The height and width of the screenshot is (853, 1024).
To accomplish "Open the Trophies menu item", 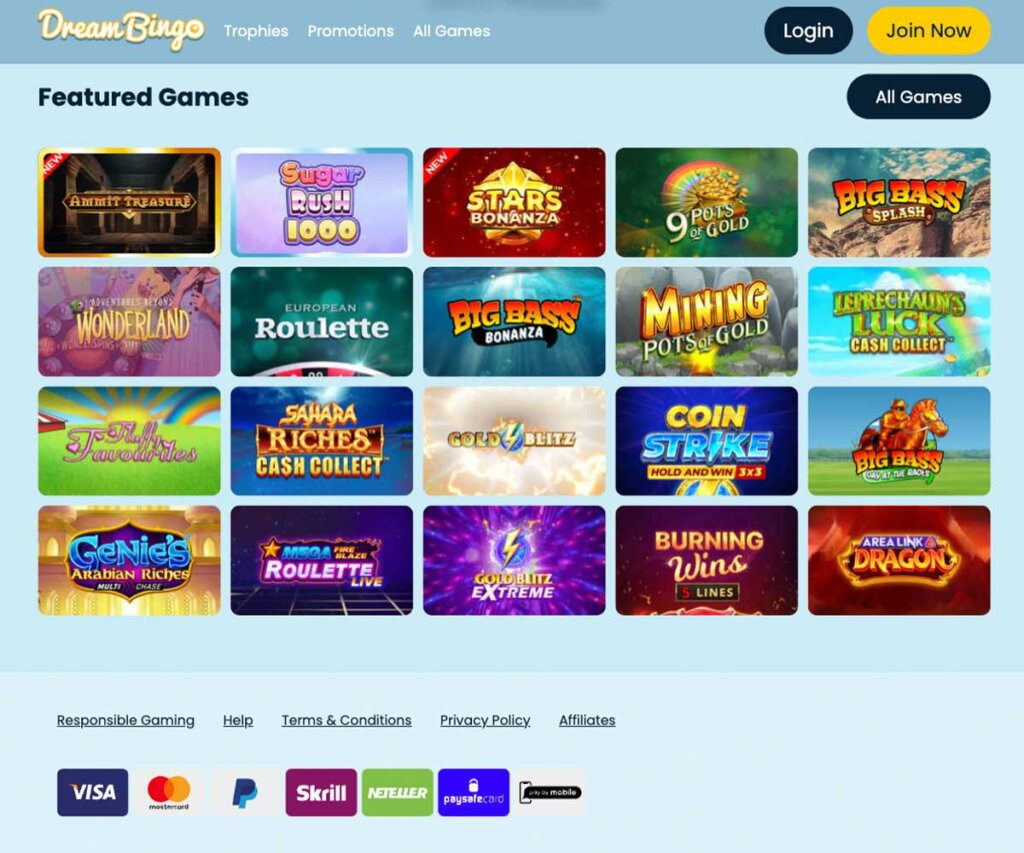I will 256,31.
